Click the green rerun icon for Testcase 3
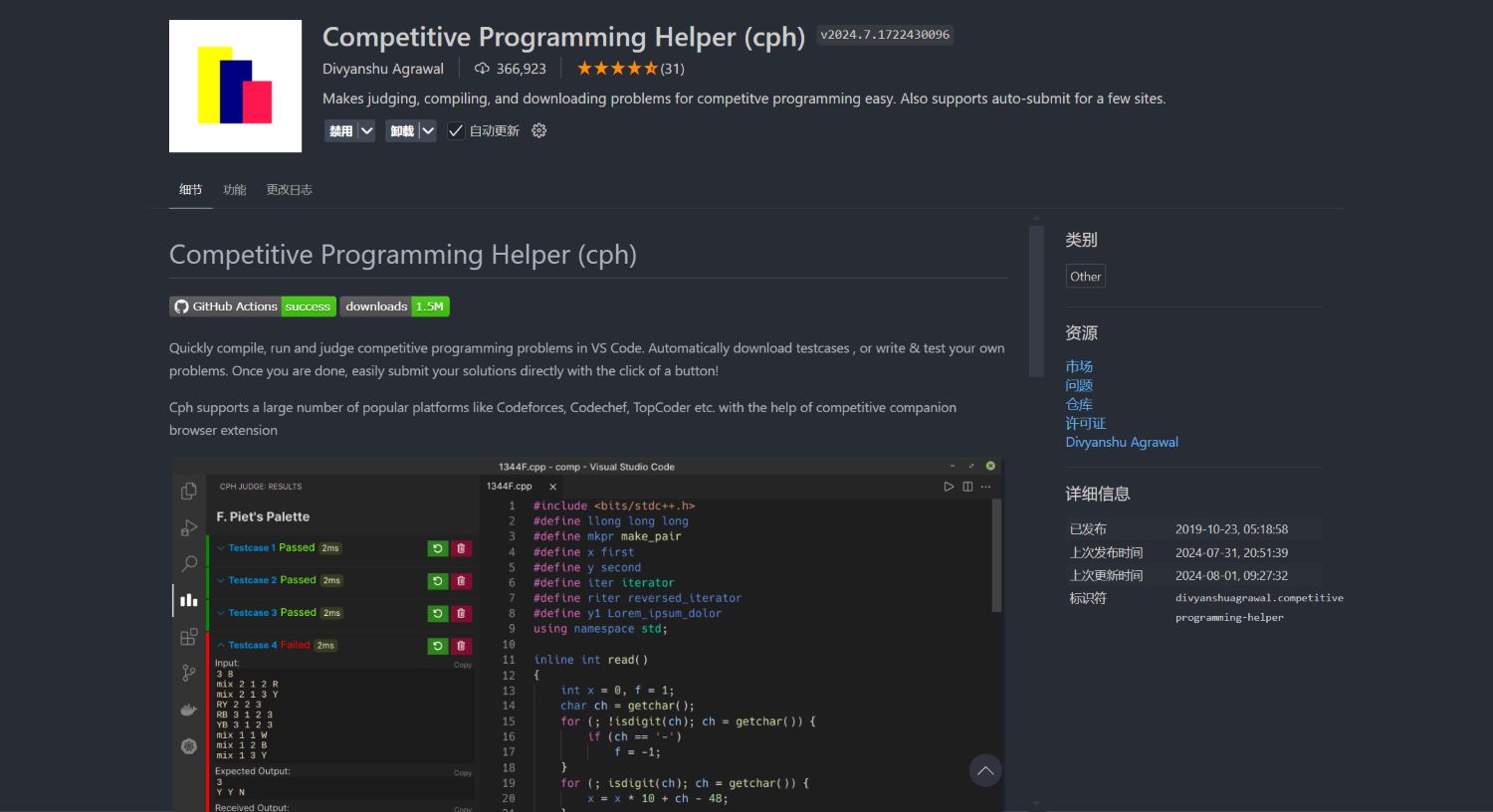The width and height of the screenshot is (1493, 812). coord(437,614)
